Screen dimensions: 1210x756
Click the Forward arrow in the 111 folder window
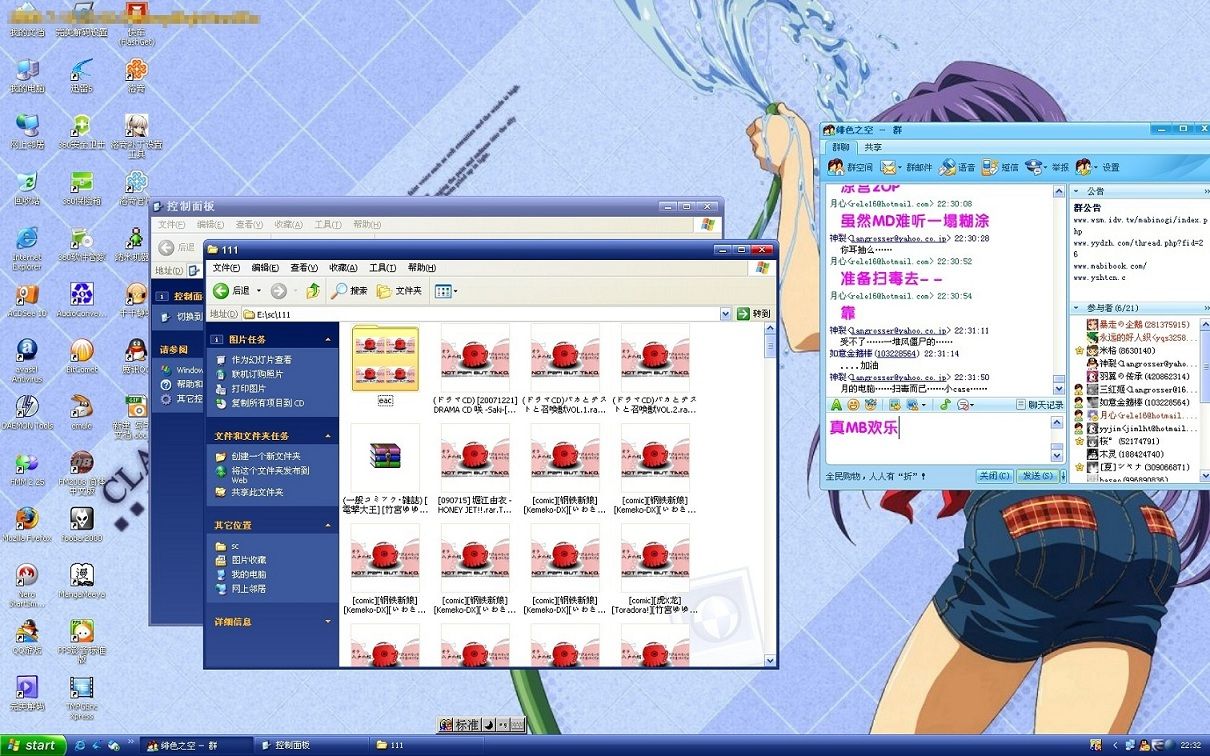[279, 291]
